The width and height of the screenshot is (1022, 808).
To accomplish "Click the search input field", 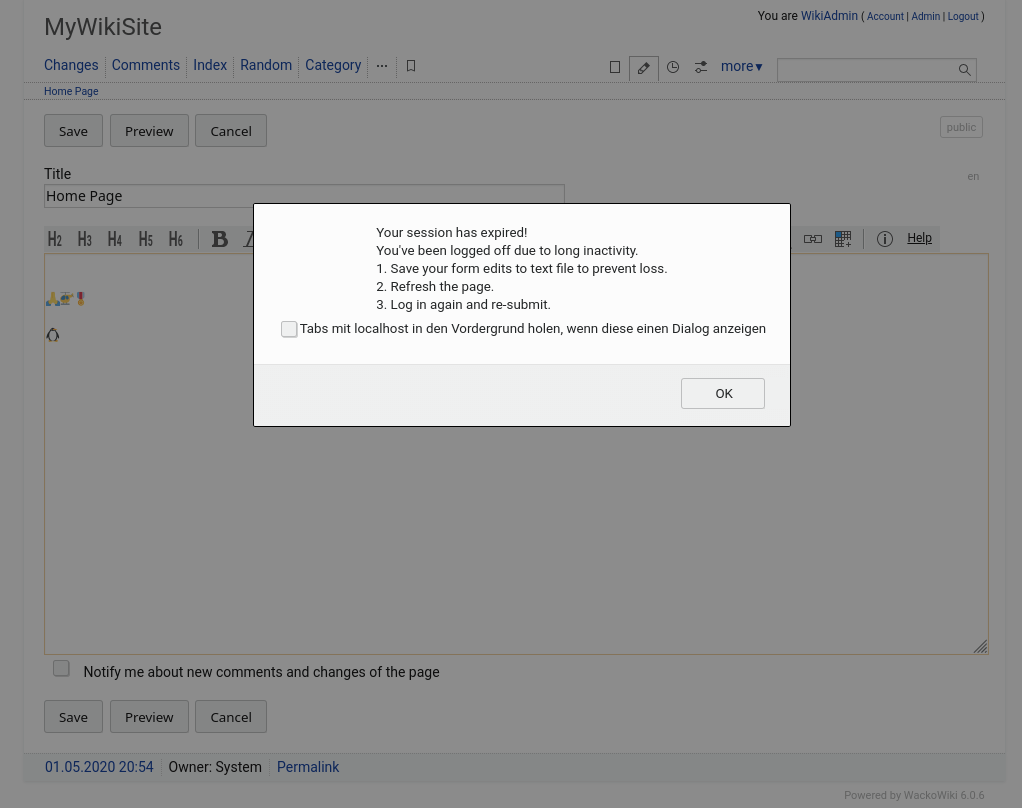I will pos(866,69).
